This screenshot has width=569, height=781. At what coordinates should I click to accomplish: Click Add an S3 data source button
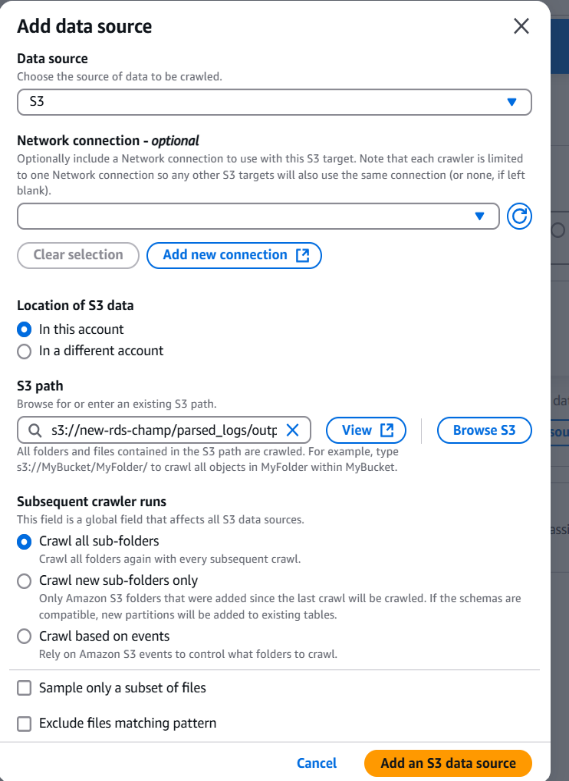(x=448, y=763)
